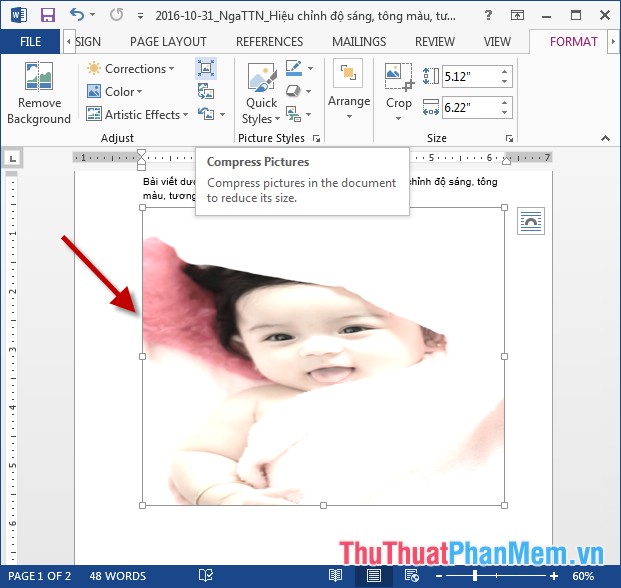Switch to Web Layout view
This screenshot has width=621, height=588.
411,576
